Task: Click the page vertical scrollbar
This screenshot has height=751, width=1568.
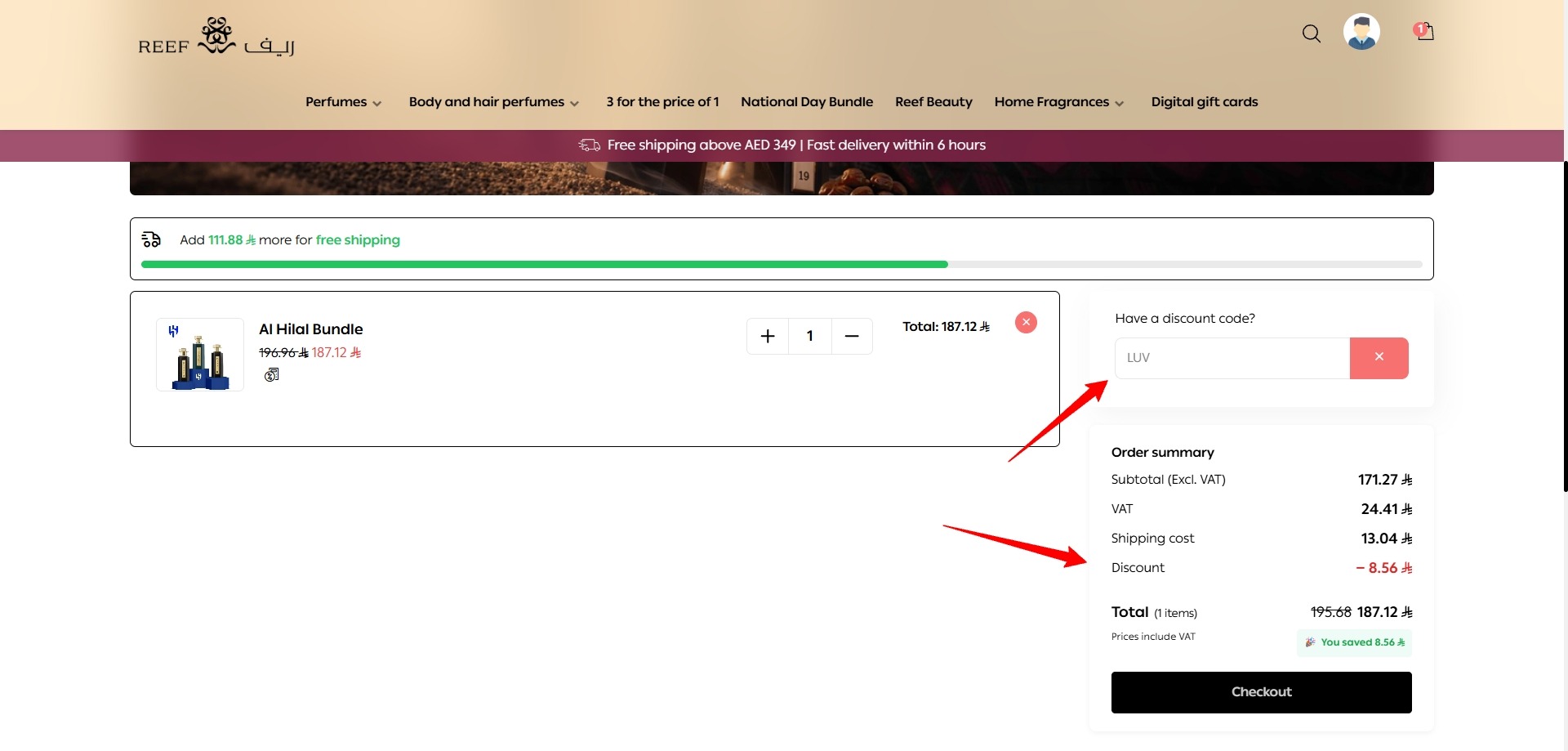Action: [1565, 327]
